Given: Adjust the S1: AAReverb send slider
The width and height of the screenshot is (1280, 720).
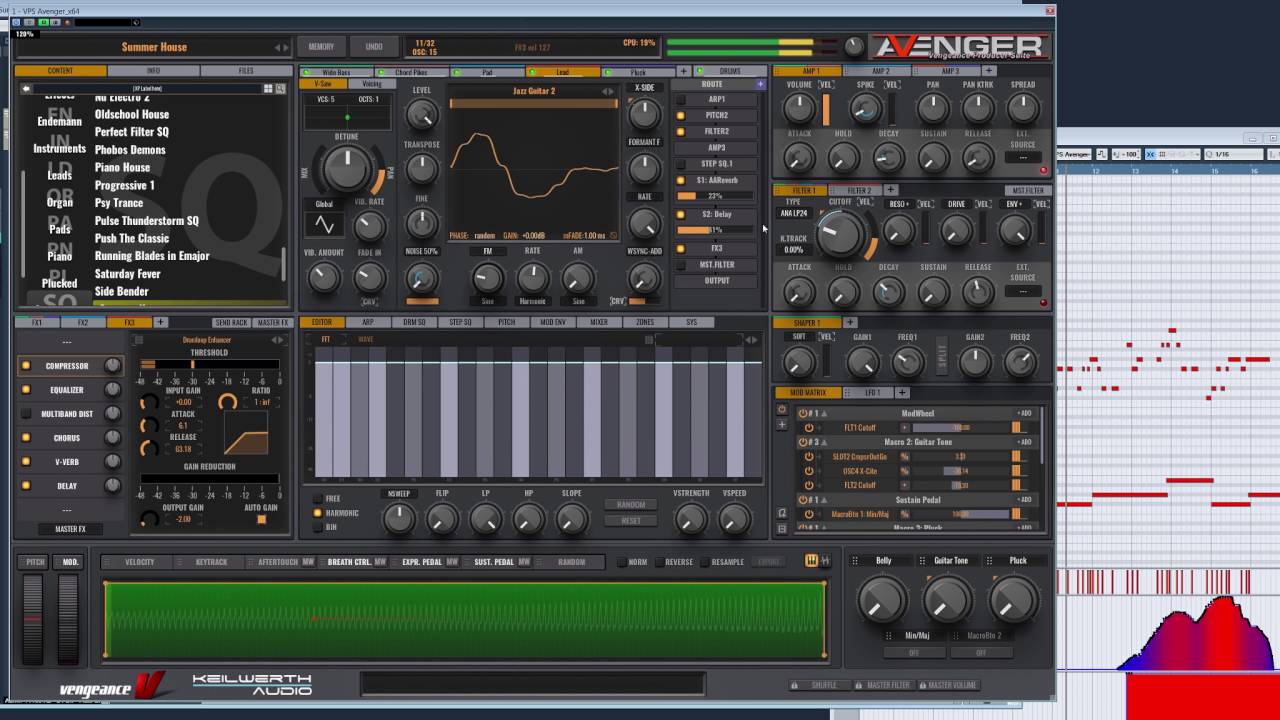Looking at the screenshot, I should [x=715, y=196].
